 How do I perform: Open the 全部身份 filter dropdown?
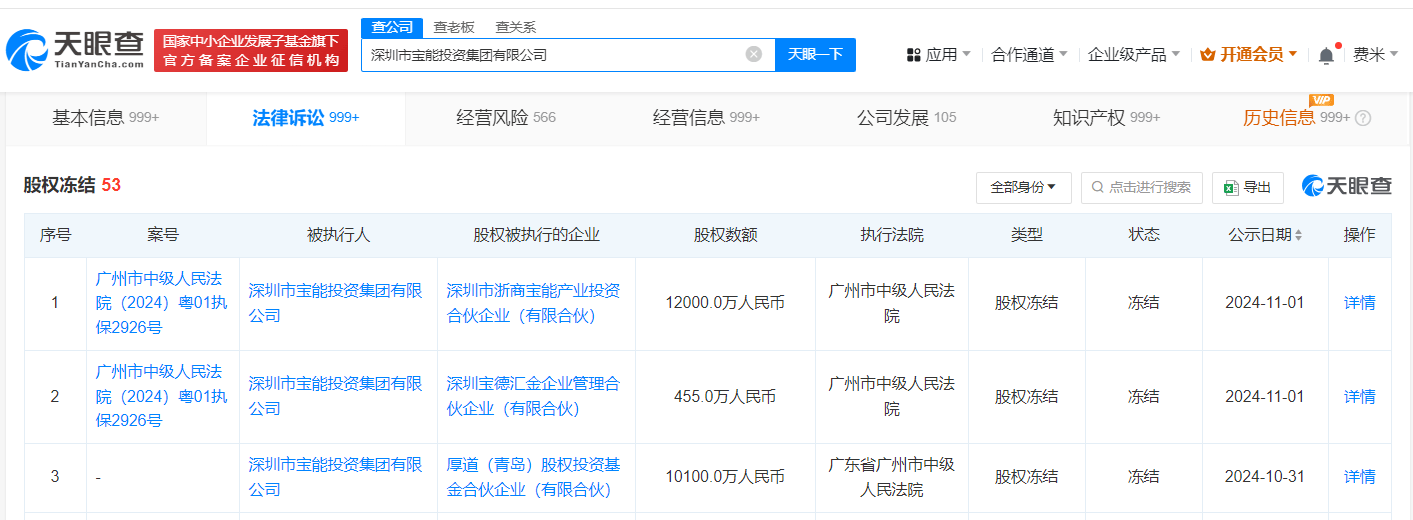(1023, 187)
